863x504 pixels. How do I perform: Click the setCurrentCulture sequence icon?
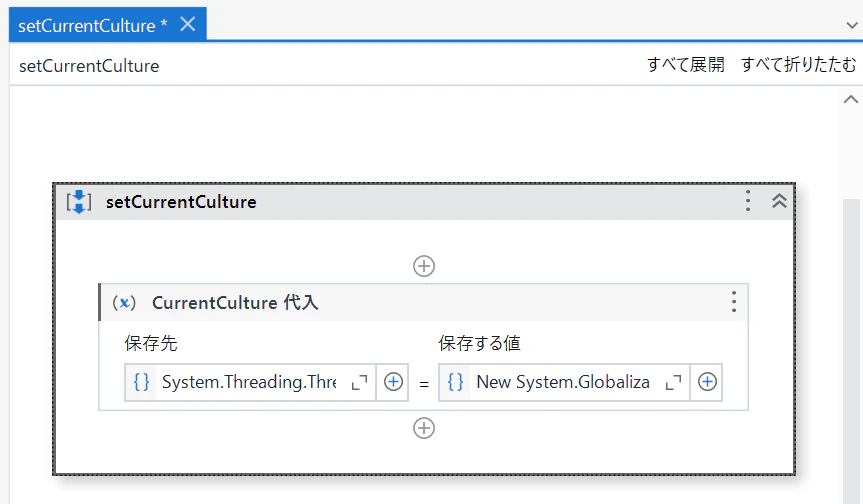tap(79, 202)
